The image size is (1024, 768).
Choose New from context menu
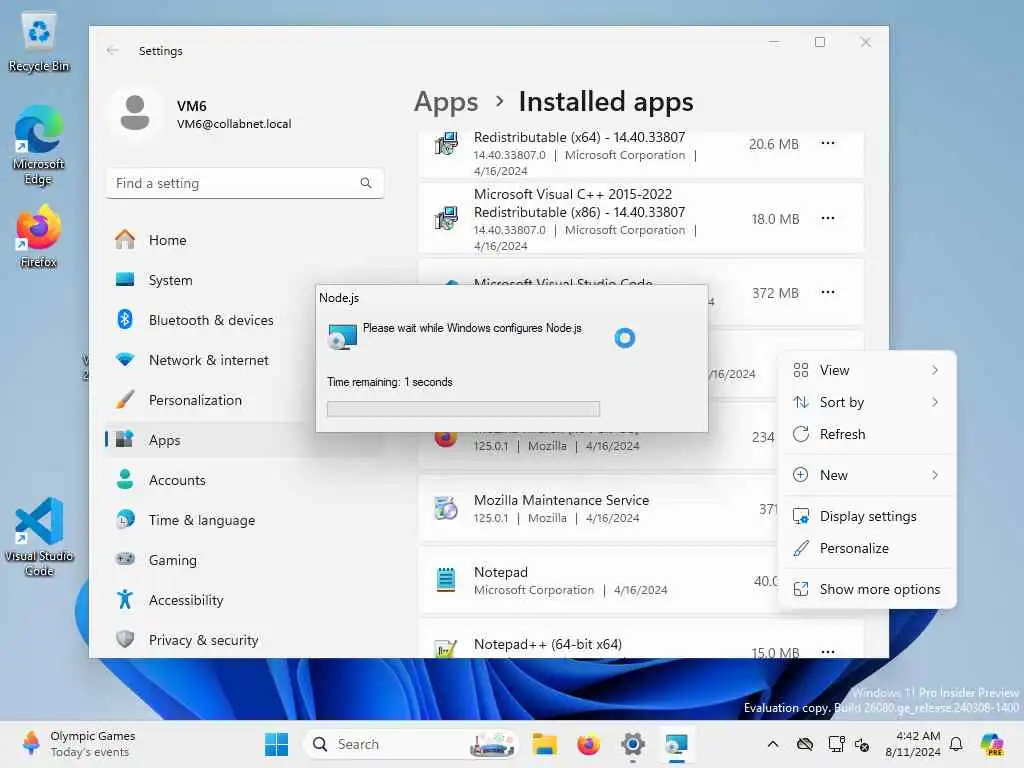pyautogui.click(x=867, y=475)
